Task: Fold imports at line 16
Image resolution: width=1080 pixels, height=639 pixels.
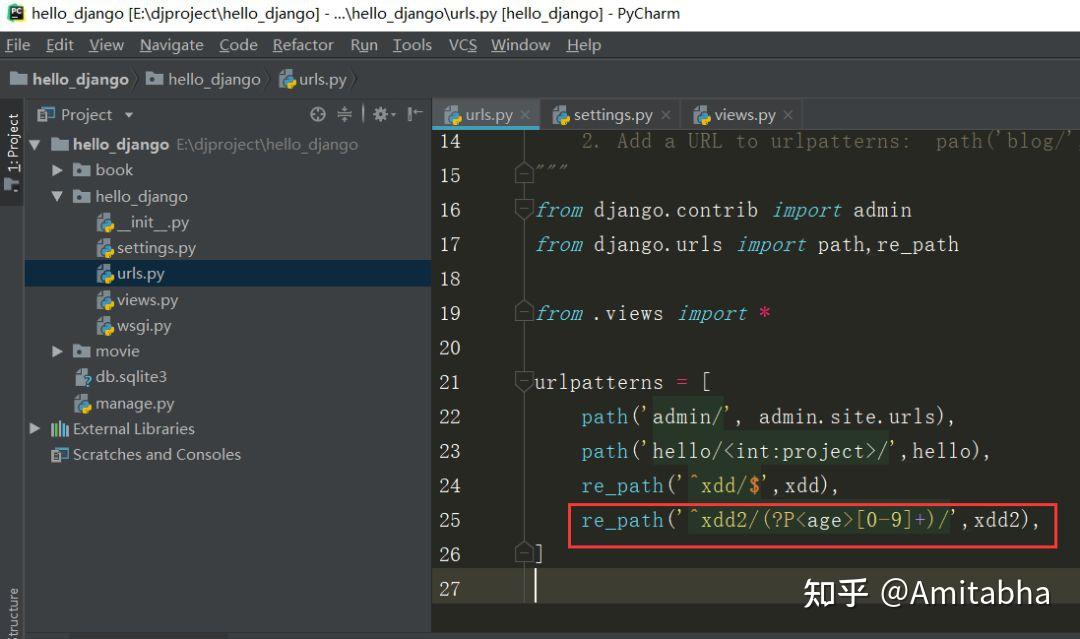Action: (524, 207)
